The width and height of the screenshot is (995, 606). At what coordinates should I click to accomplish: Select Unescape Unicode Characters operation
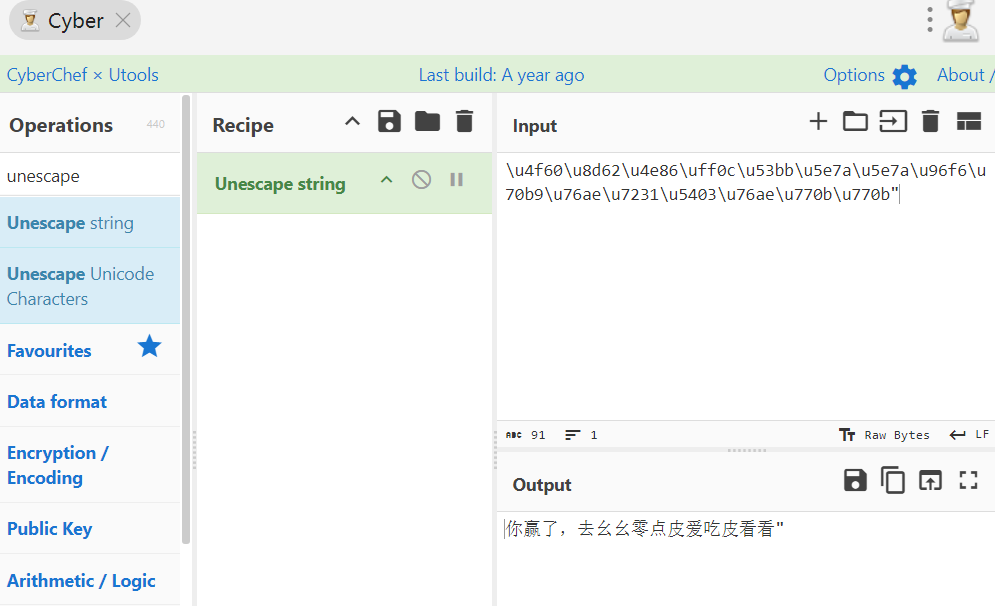pyautogui.click(x=90, y=286)
